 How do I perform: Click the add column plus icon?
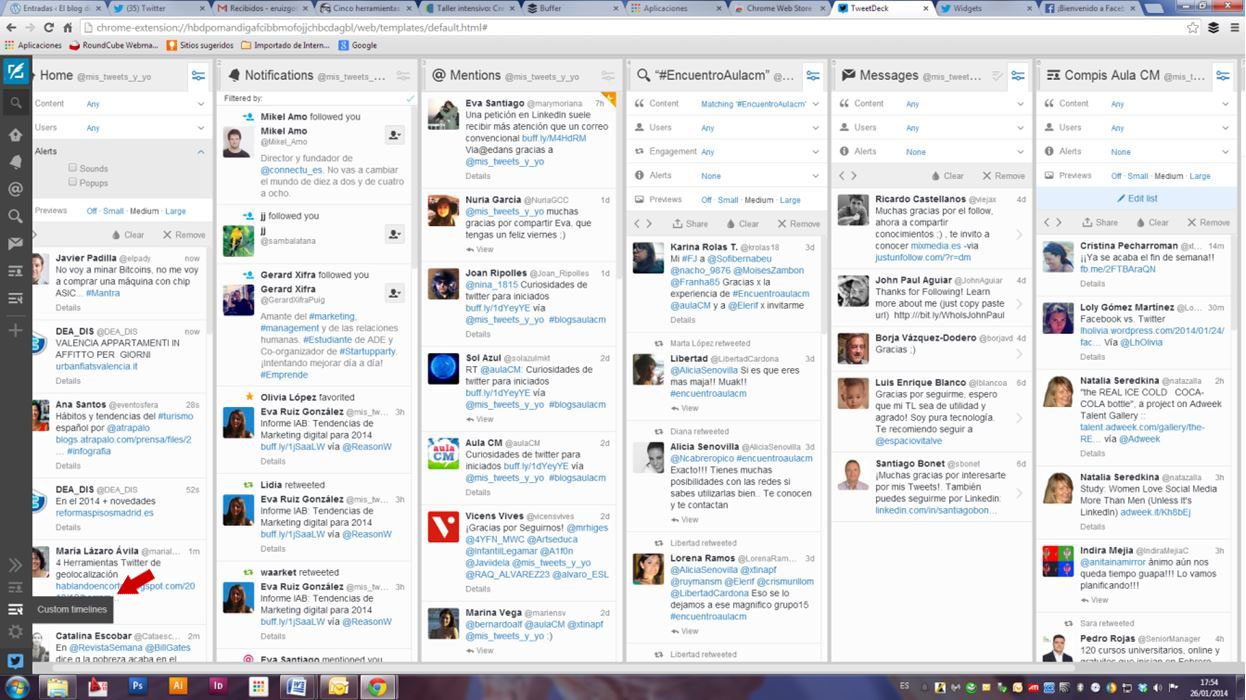pyautogui.click(x=16, y=330)
